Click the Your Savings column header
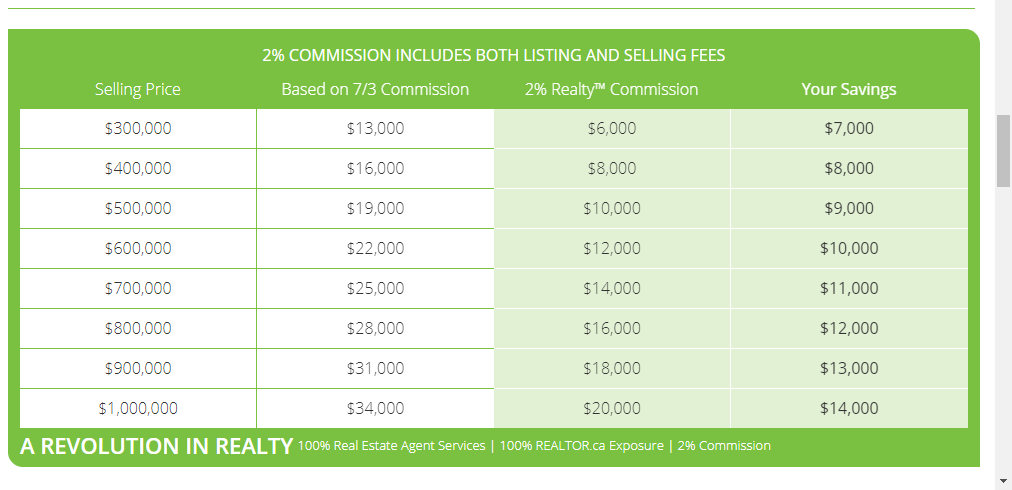The width and height of the screenshot is (1012, 490). click(849, 89)
